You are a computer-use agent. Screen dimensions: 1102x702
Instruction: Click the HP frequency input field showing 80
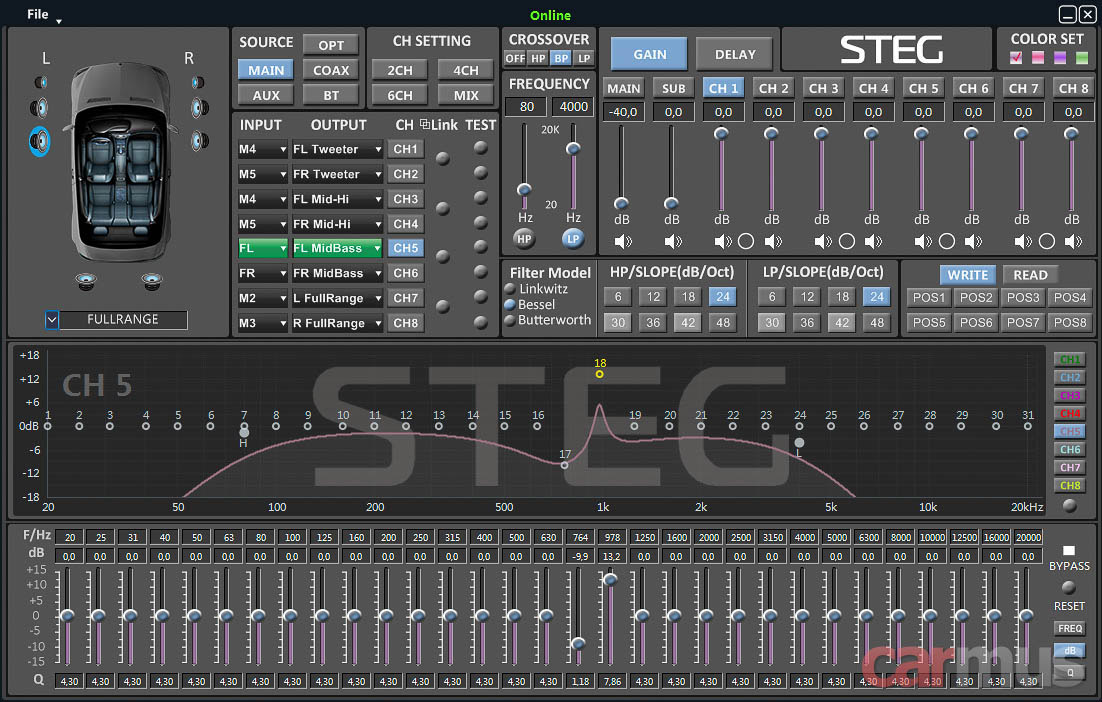click(x=527, y=107)
